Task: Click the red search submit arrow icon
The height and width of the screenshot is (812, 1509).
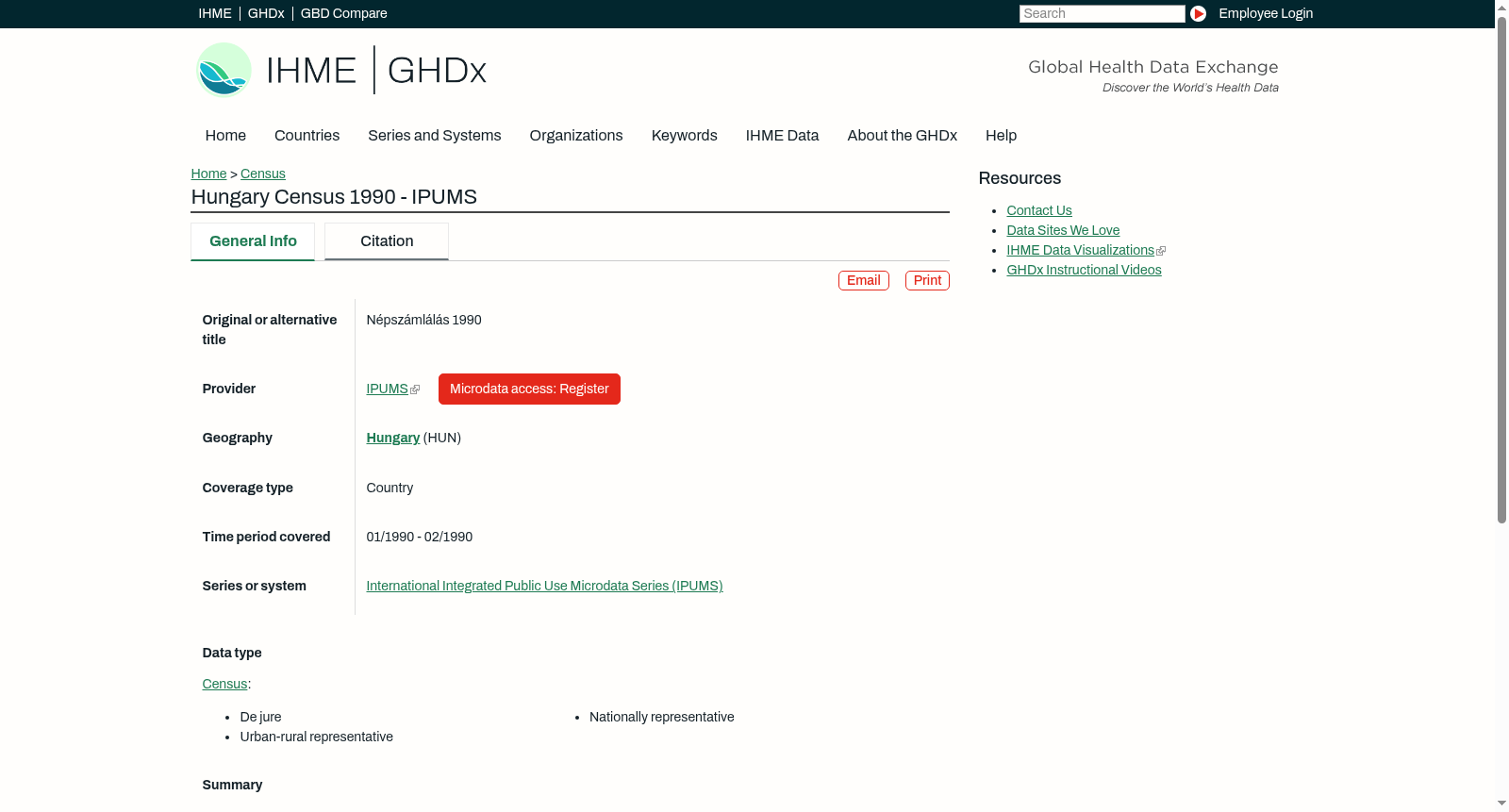Action: click(1198, 13)
